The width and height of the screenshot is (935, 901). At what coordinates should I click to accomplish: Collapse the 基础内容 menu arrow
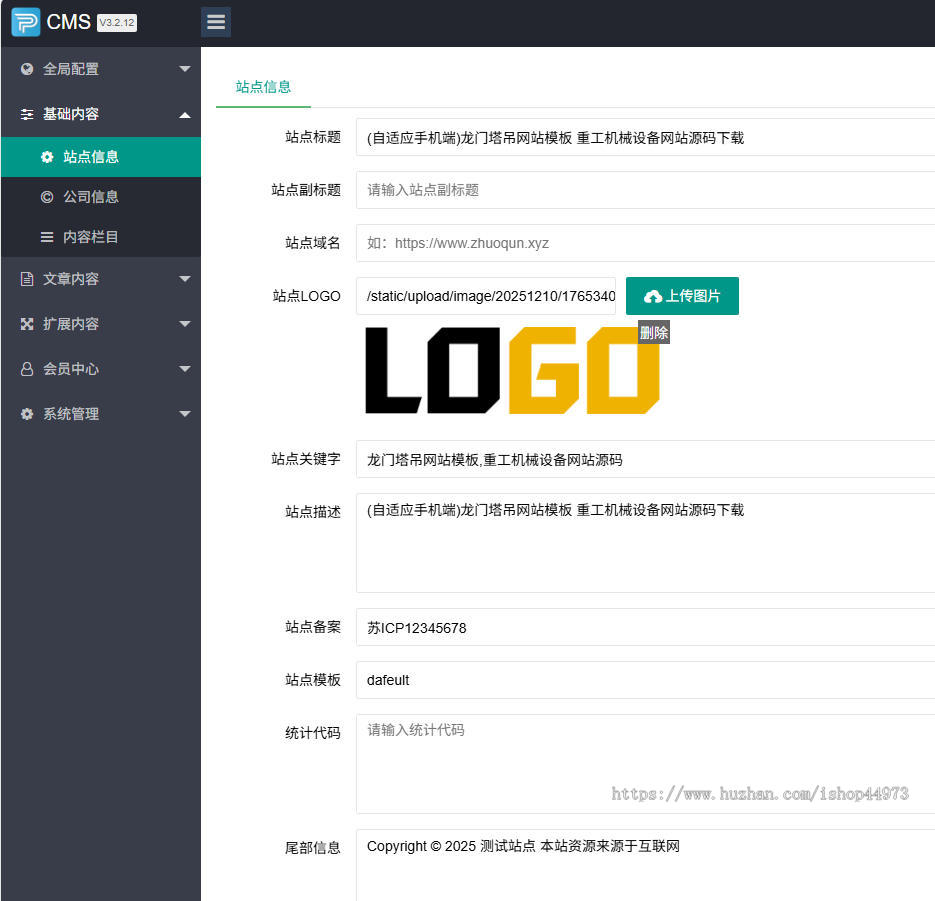pyautogui.click(x=185, y=115)
